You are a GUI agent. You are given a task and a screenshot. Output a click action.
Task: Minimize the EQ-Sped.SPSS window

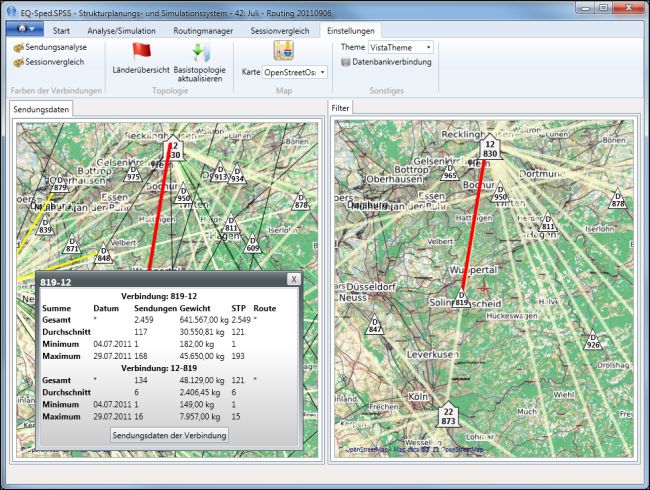tap(585, 7)
